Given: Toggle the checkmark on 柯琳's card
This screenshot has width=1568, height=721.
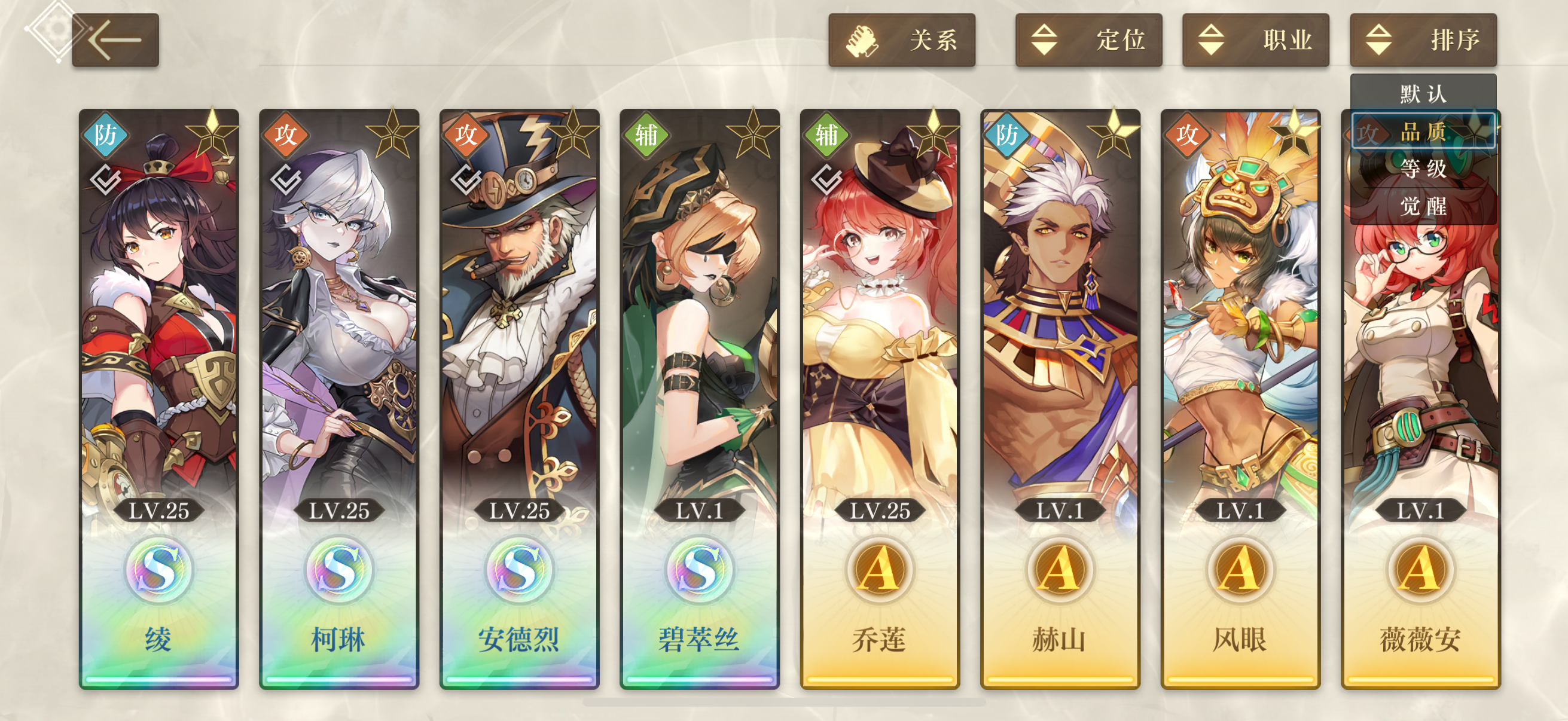Looking at the screenshot, I should coord(286,179).
